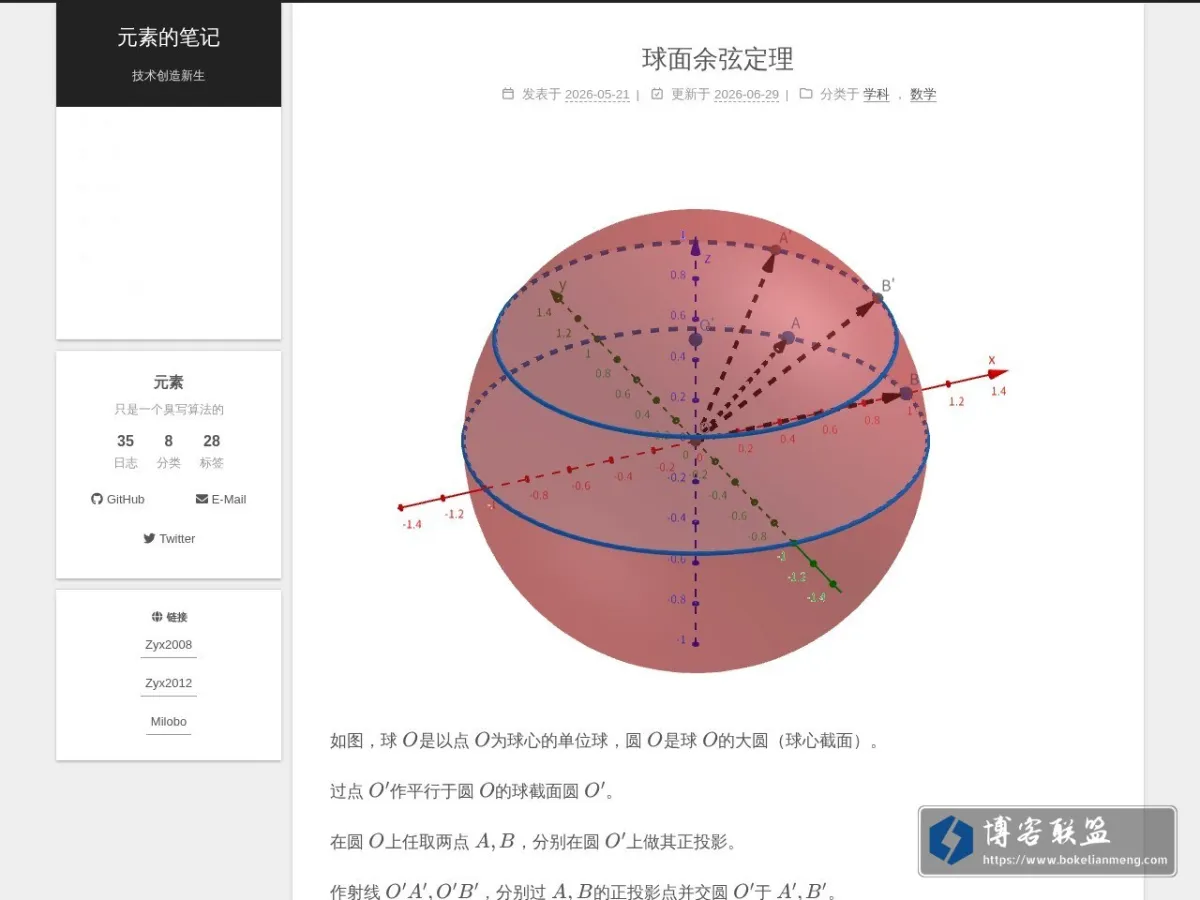Click the E-Mail envelope icon
This screenshot has width=1200, height=900.
(x=202, y=499)
